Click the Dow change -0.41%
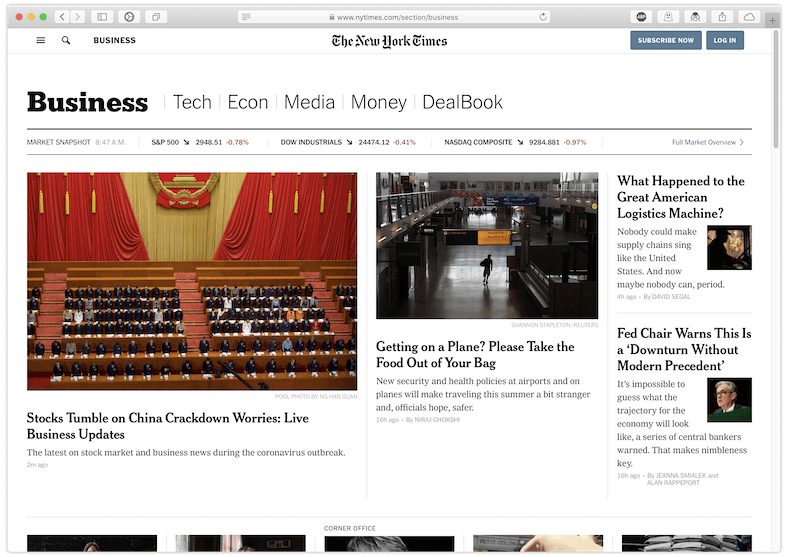The height and width of the screenshot is (557, 788). [405, 142]
